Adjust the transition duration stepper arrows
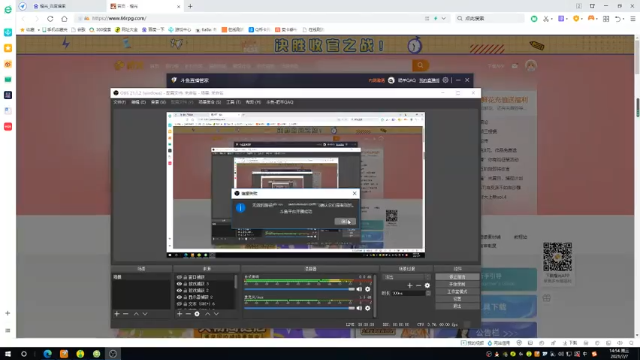 click(428, 293)
